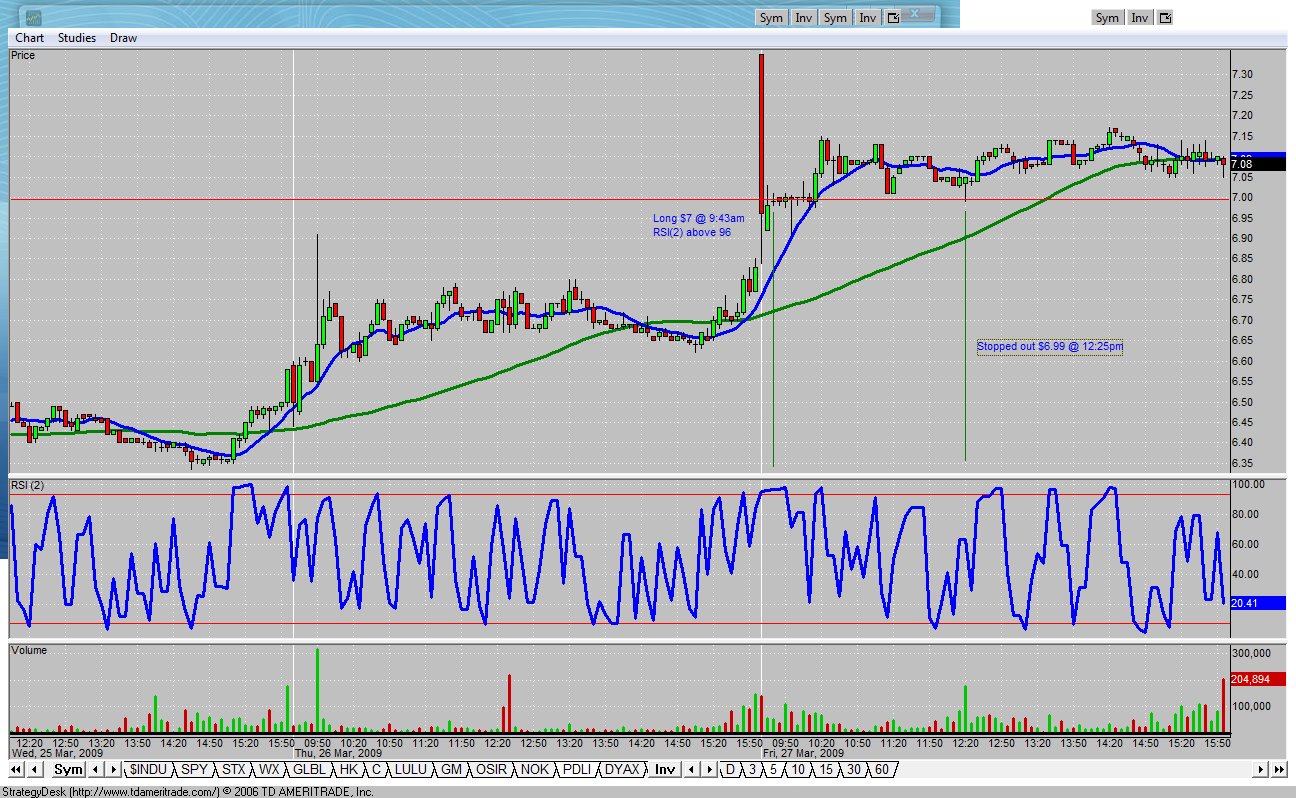Screen dimensions: 1296x798
Task: Click right arrow just before the $INDU tab
Action: [112, 770]
